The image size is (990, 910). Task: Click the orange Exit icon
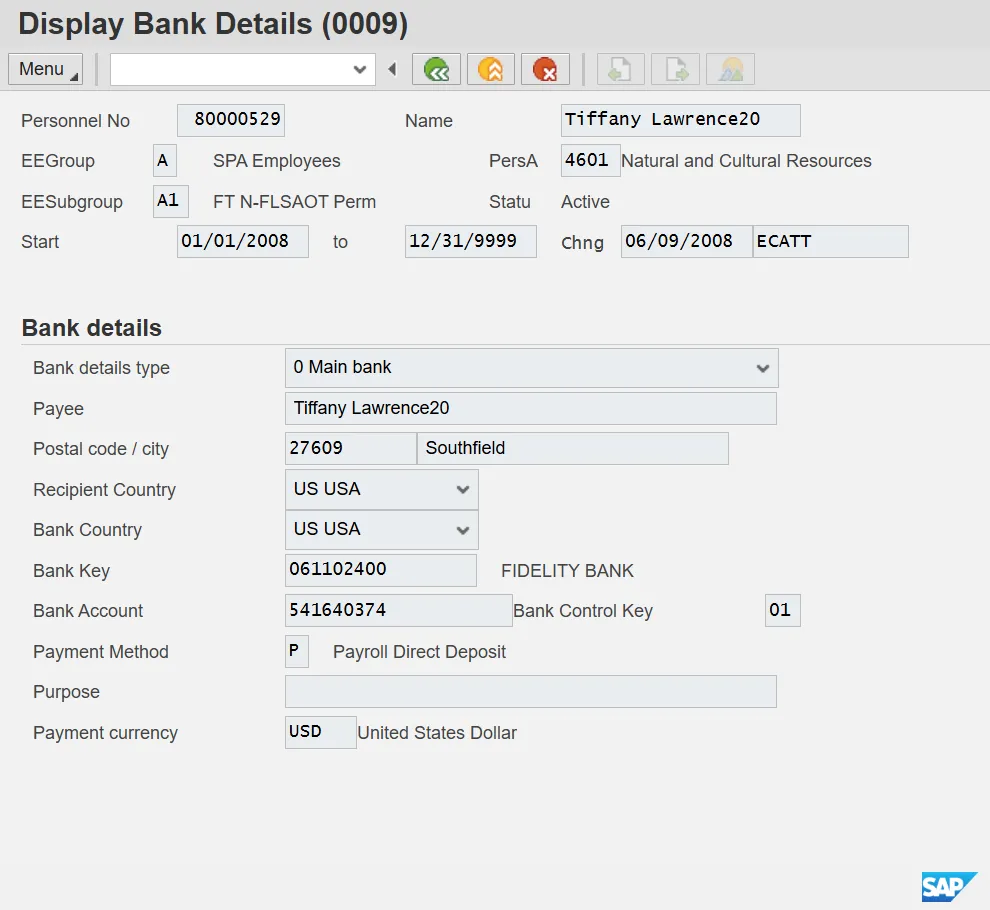click(x=490, y=70)
